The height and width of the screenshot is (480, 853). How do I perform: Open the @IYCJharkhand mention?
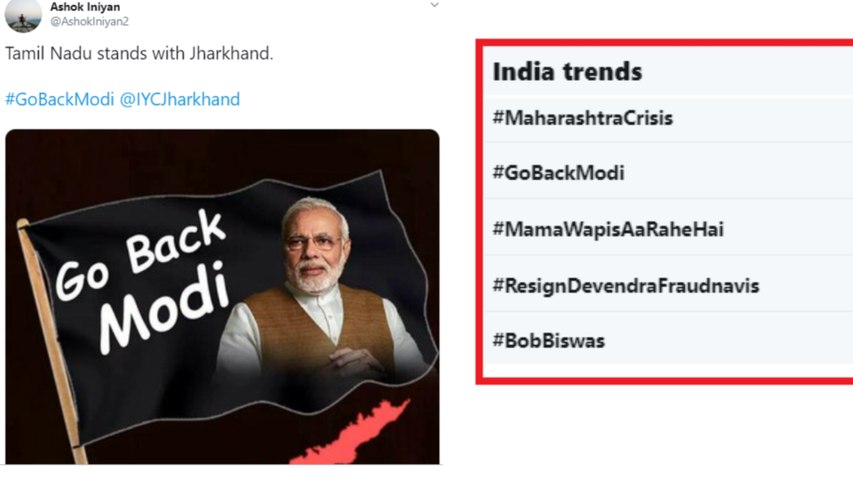point(180,99)
